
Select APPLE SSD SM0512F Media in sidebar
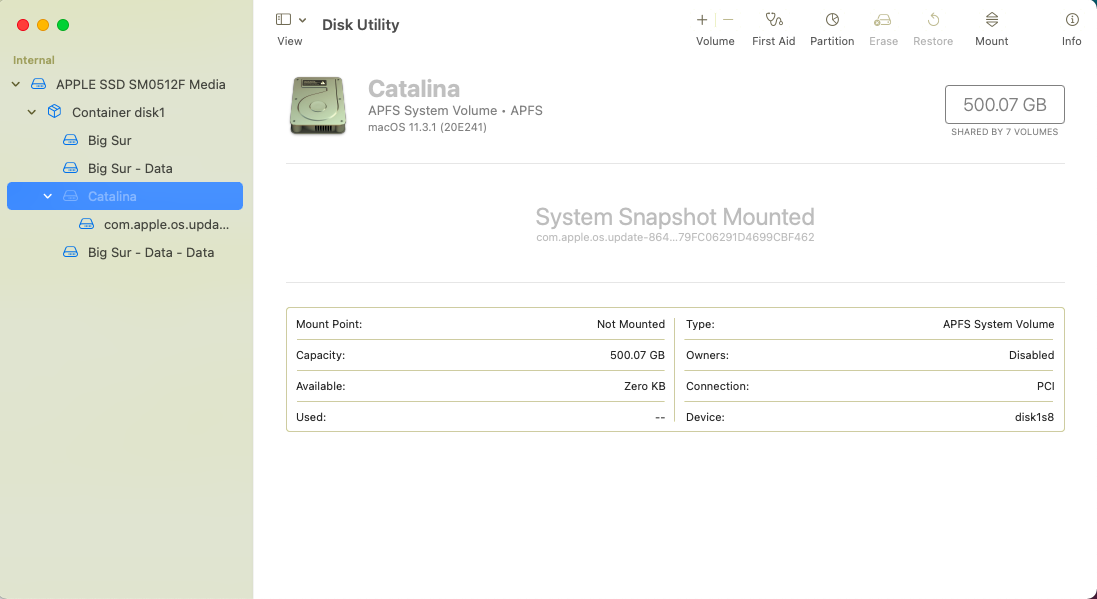(125, 85)
